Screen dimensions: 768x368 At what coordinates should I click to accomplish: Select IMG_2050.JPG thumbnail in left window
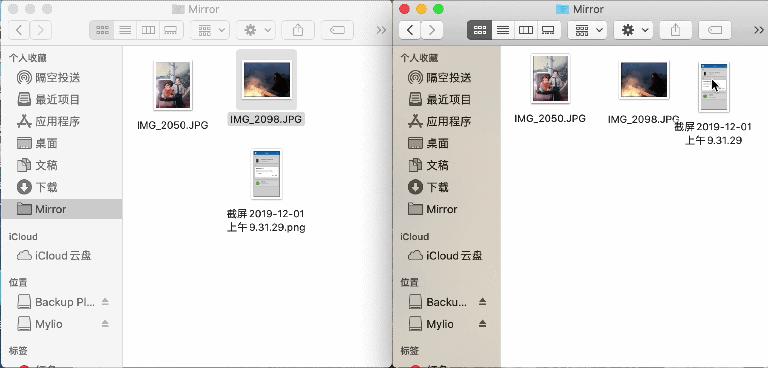[172, 85]
